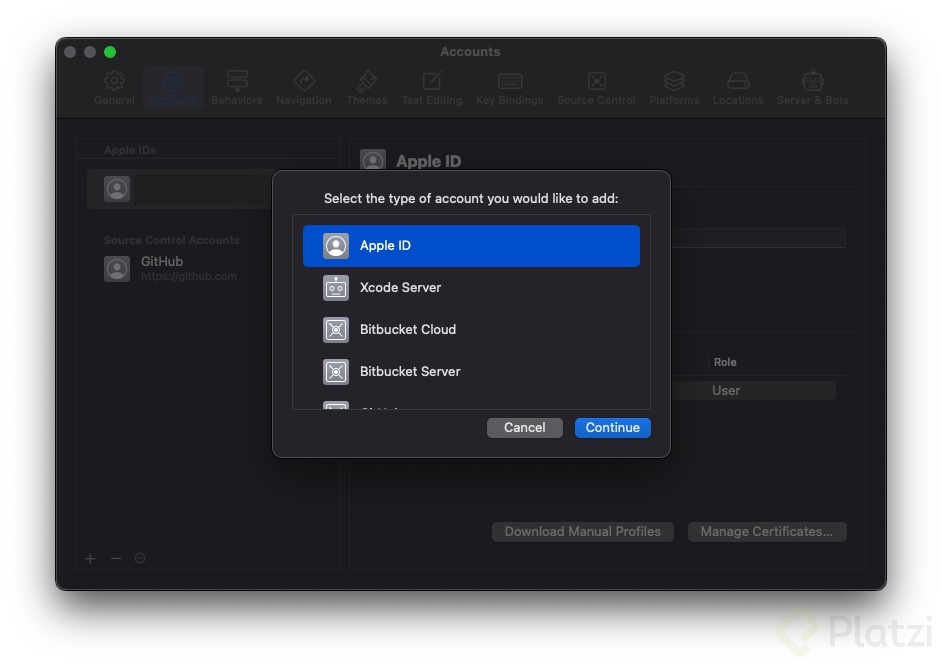Click Continue to add the account
942x664 pixels.
612,428
